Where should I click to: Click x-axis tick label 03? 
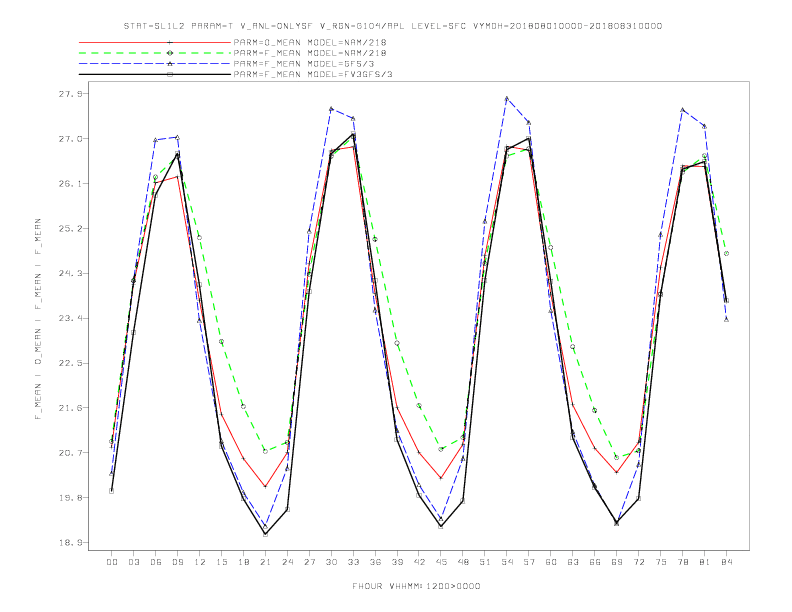click(x=133, y=562)
